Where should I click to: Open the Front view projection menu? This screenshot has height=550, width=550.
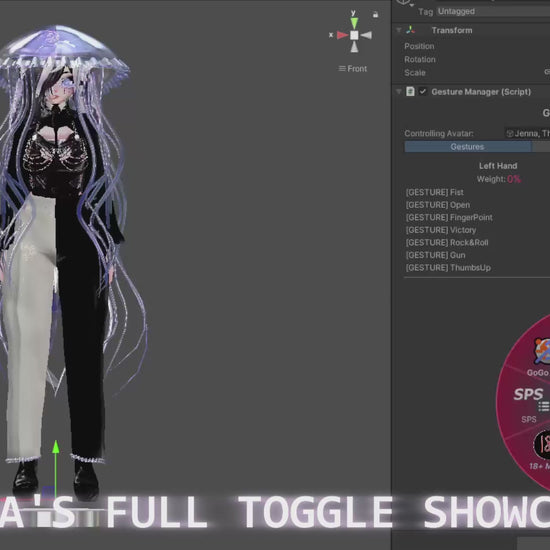coord(353,69)
